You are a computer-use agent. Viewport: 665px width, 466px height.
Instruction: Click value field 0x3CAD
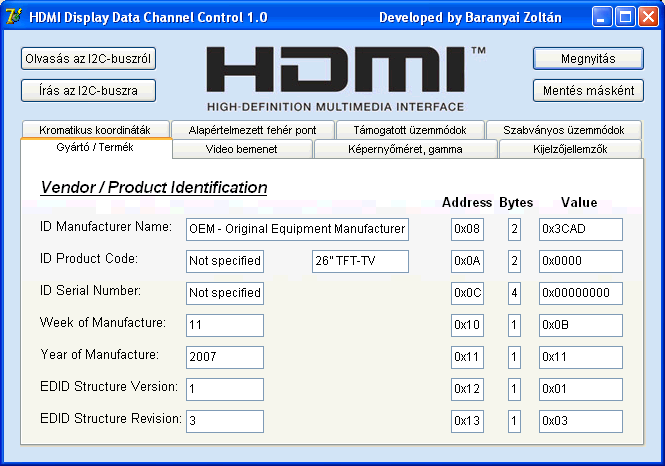coord(581,229)
